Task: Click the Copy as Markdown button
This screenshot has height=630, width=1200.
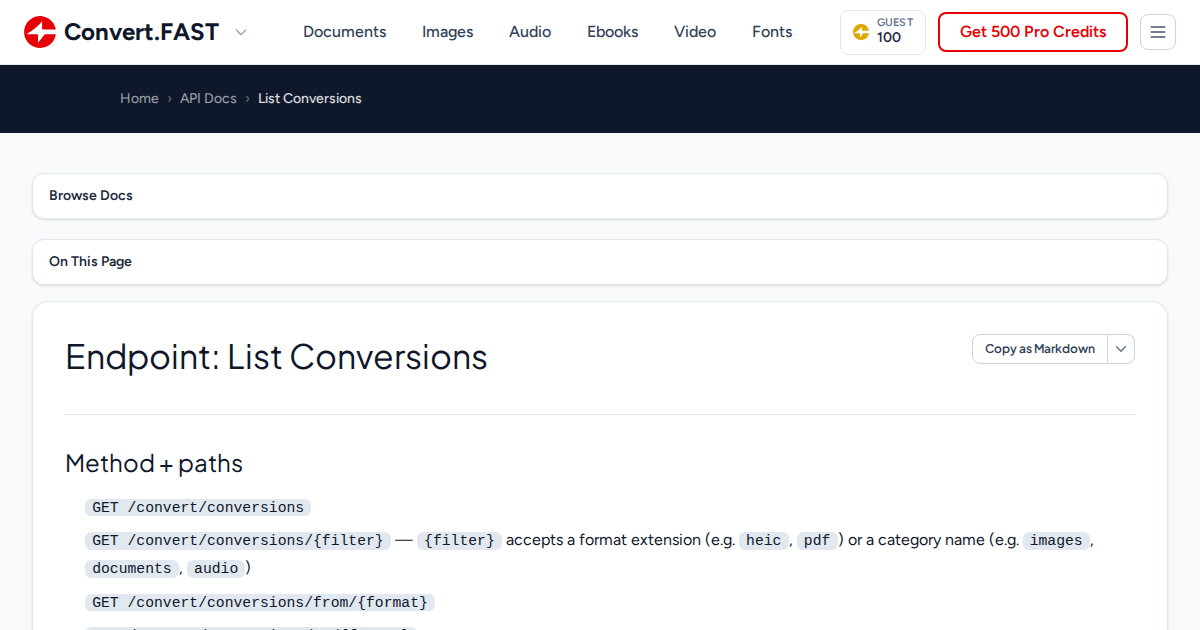Action: (1040, 349)
